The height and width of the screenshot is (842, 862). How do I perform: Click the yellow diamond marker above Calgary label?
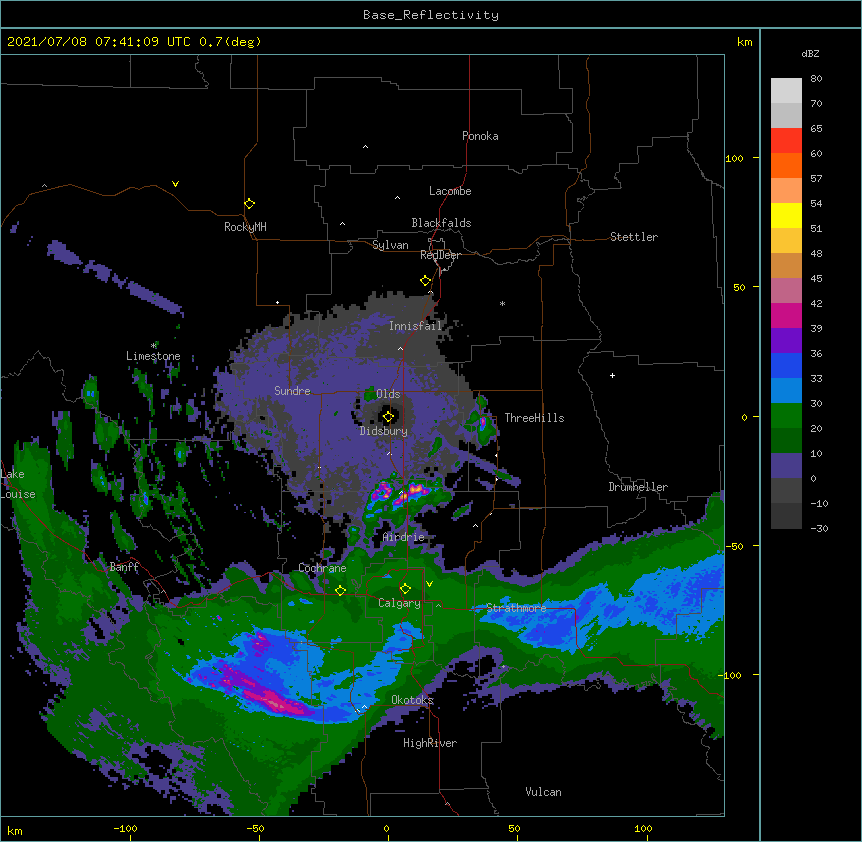pos(405,589)
